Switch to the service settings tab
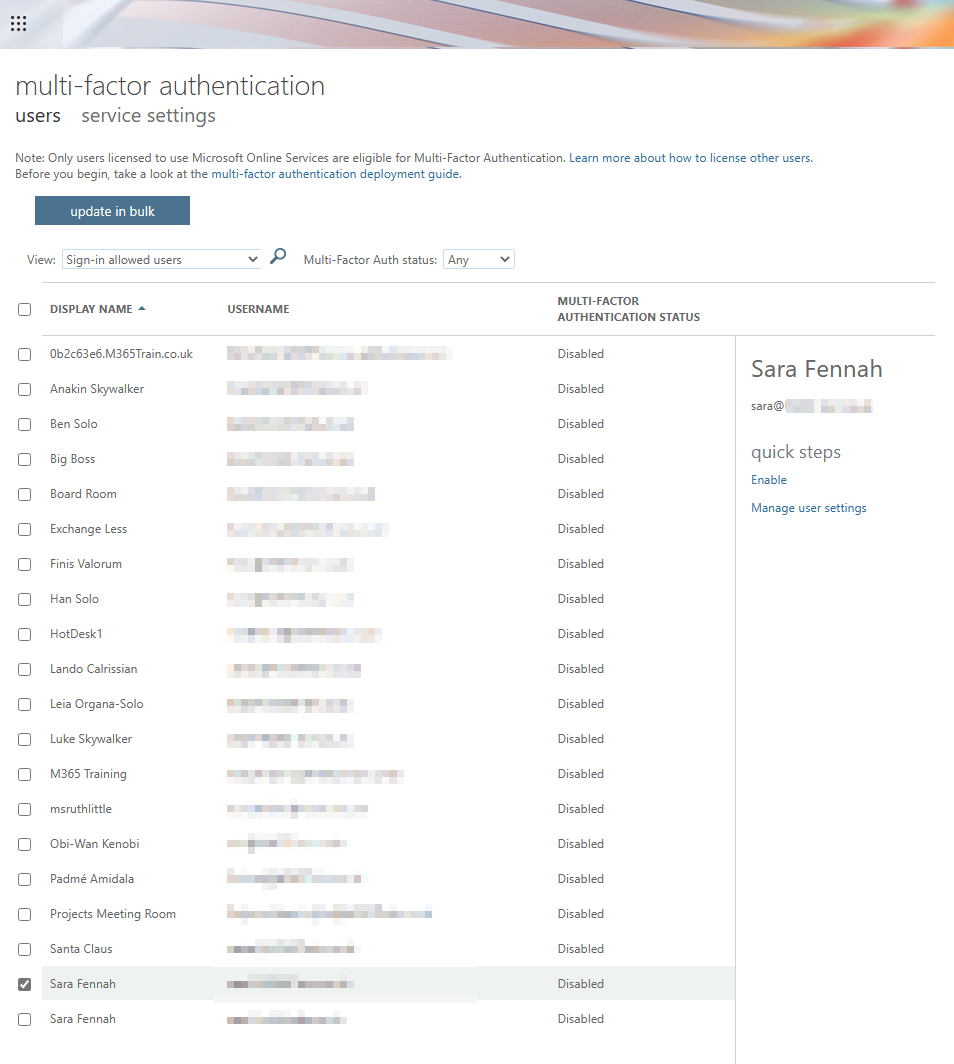The height and width of the screenshot is (1064, 954). pos(148,116)
